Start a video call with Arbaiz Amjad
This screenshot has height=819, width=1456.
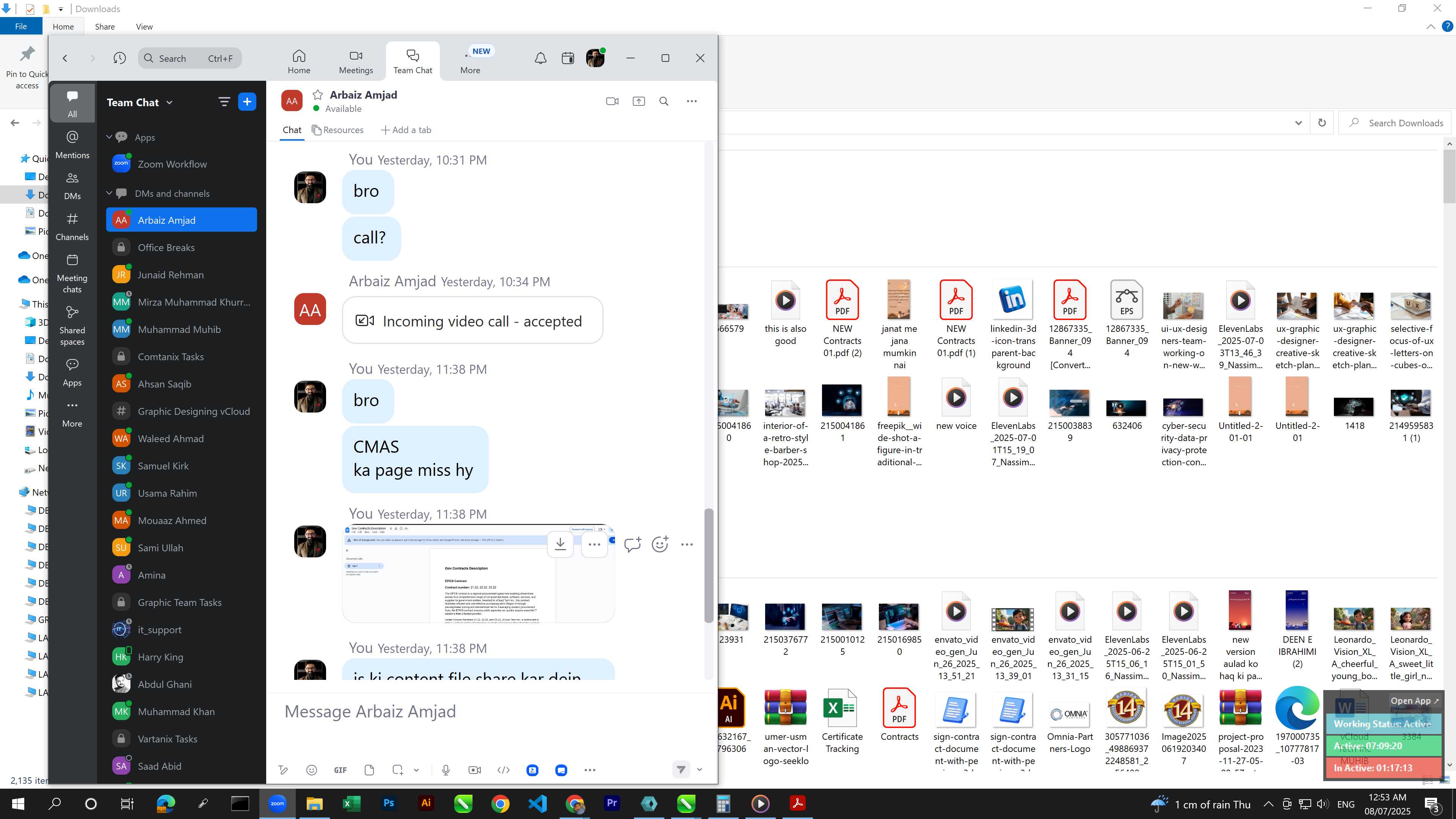point(612,101)
